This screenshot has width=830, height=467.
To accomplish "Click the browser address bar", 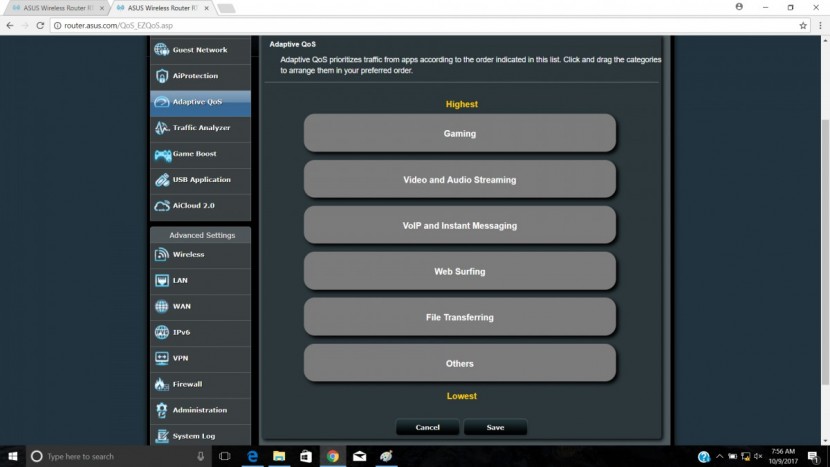I will pyautogui.click(x=400, y=25).
